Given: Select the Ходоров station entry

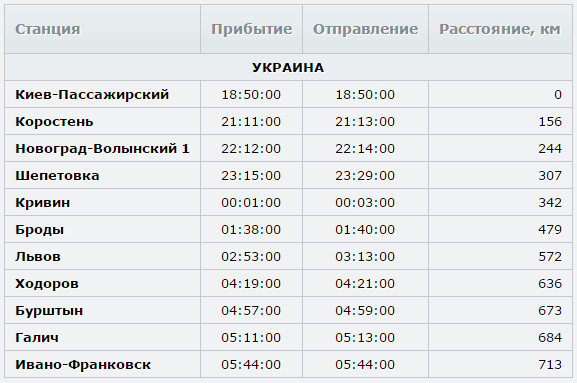Looking at the screenshot, I should 47,284.
